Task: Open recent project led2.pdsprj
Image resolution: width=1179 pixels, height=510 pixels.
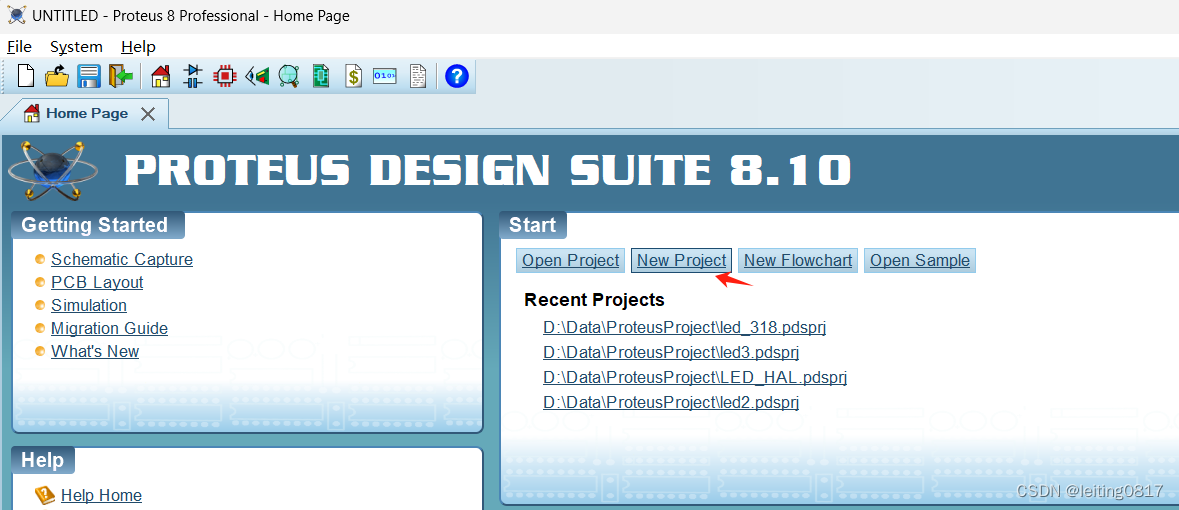Action: click(x=671, y=402)
